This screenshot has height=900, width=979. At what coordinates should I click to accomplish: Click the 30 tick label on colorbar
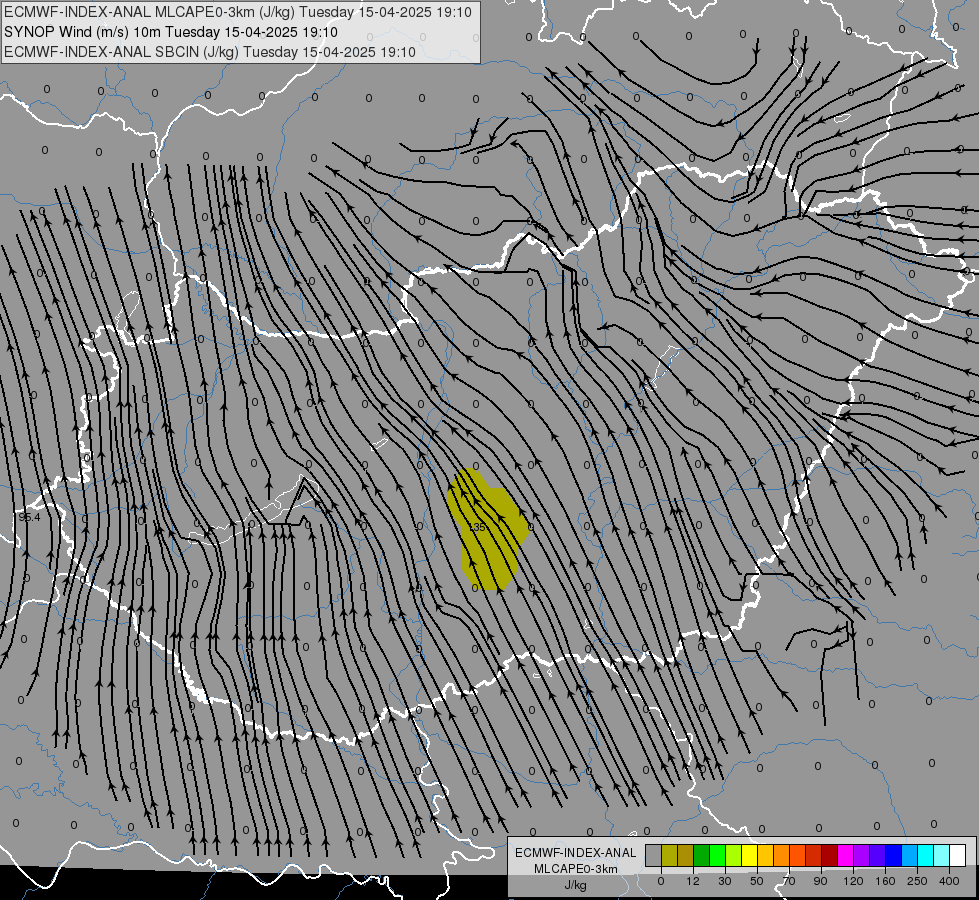coord(725,881)
